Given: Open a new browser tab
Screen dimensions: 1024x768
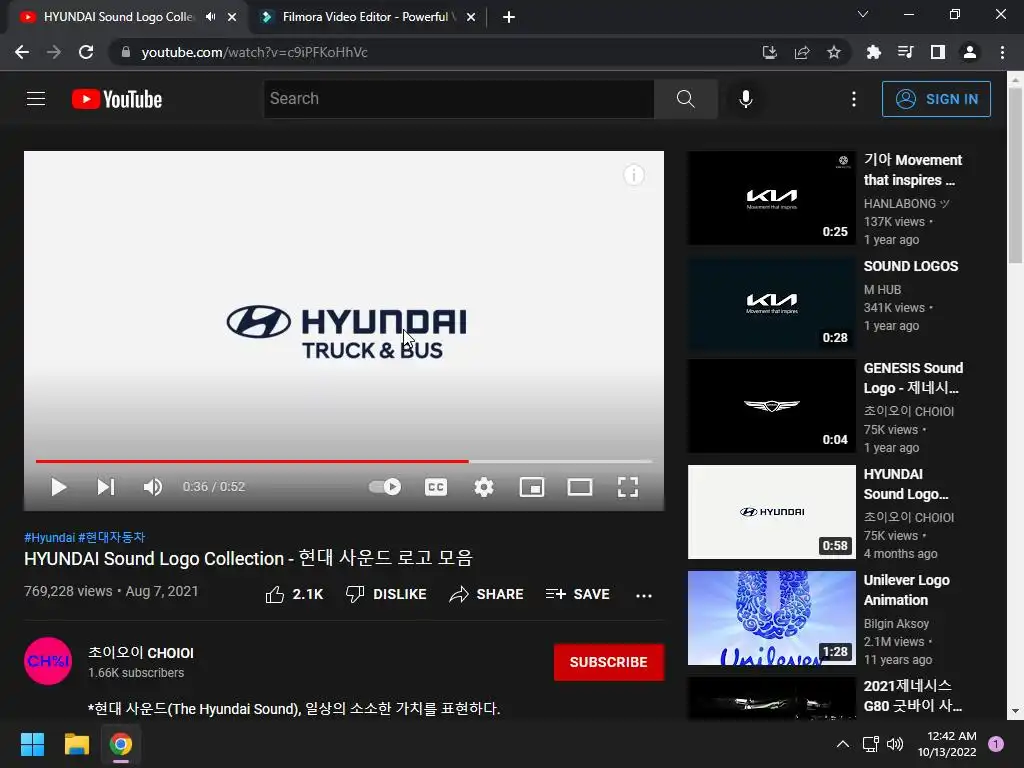Looking at the screenshot, I should click(509, 17).
